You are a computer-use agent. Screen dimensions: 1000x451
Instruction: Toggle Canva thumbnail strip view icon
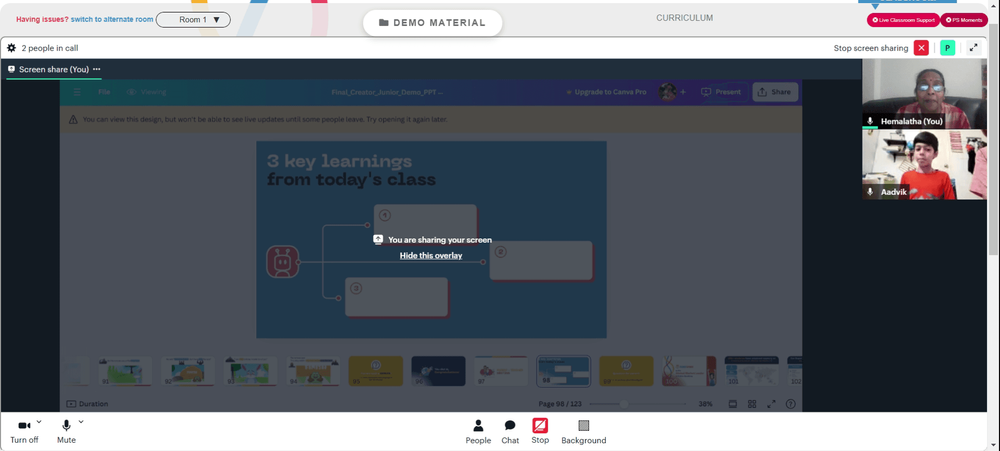[733, 404]
